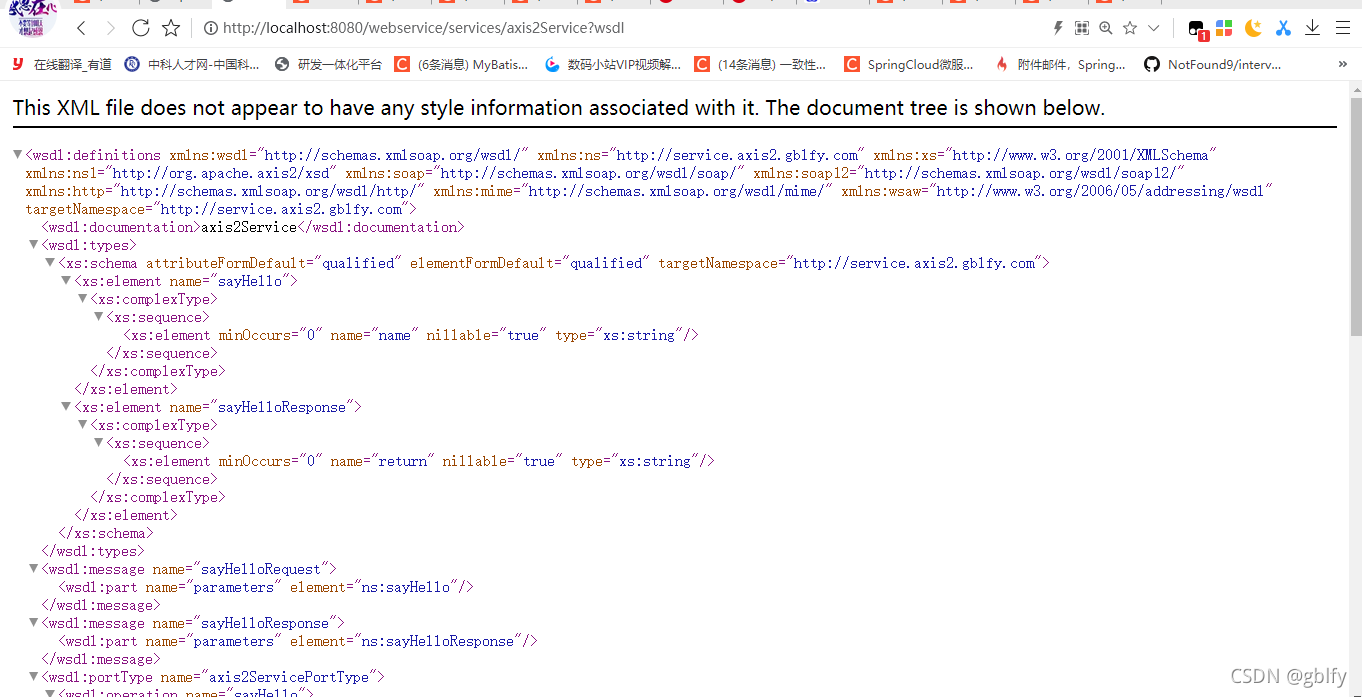Image resolution: width=1362 pixels, height=697 pixels.
Task: Click the zoom magnifier icon in address bar
Action: (1106, 28)
